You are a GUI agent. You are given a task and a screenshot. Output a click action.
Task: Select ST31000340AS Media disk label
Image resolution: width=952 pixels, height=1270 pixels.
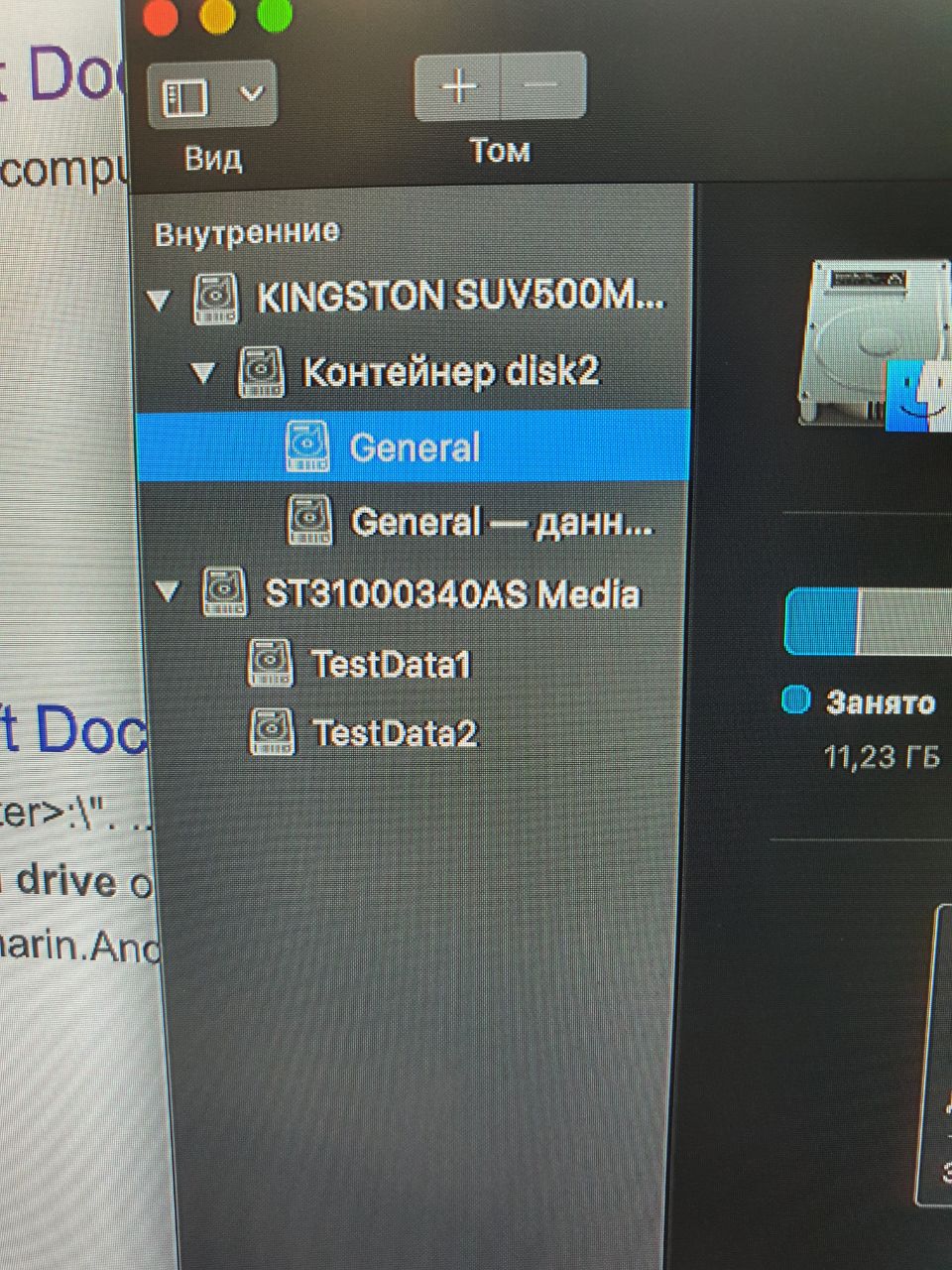[x=452, y=593]
